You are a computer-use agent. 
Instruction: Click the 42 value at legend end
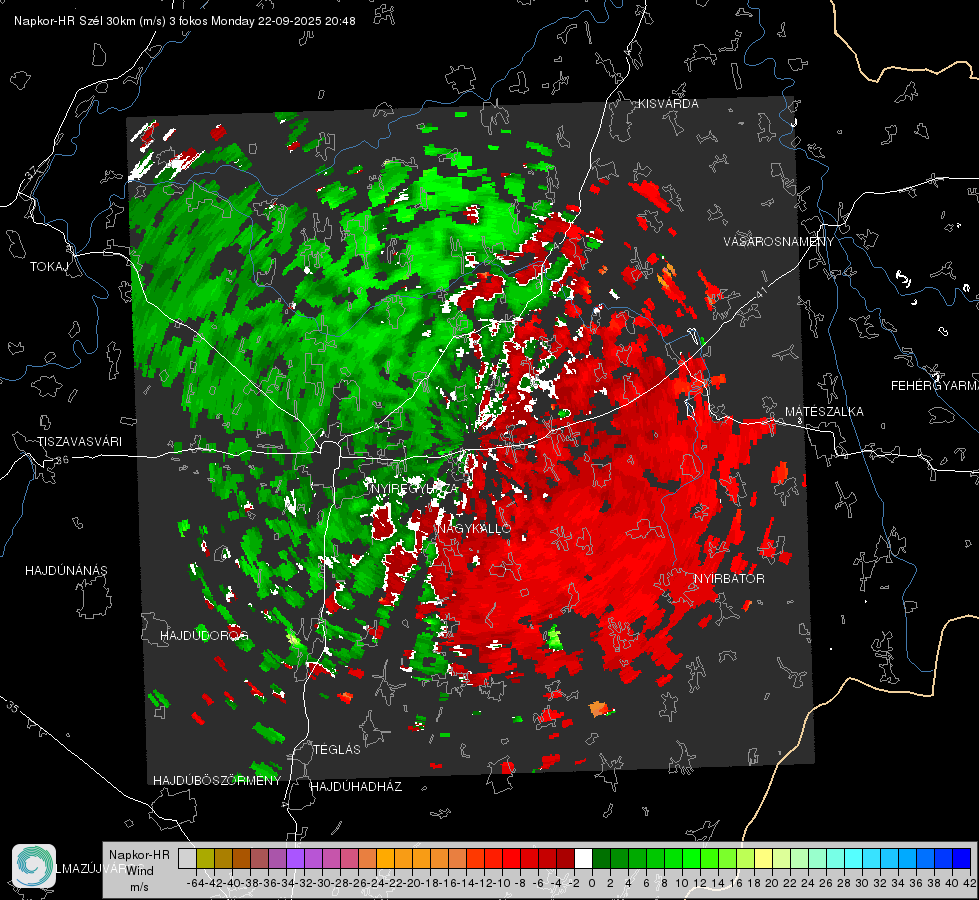970,883
